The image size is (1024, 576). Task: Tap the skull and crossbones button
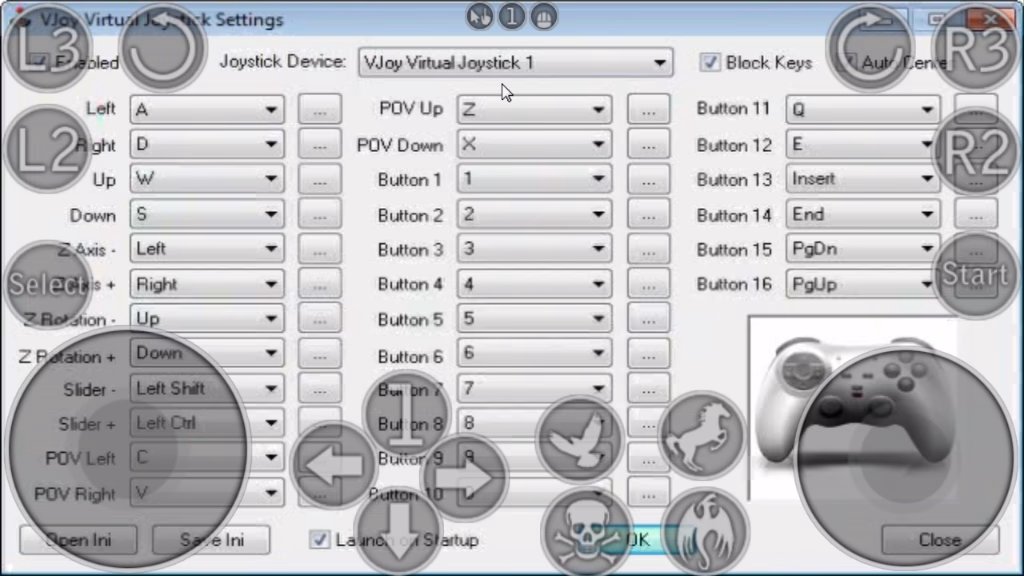[x=586, y=531]
